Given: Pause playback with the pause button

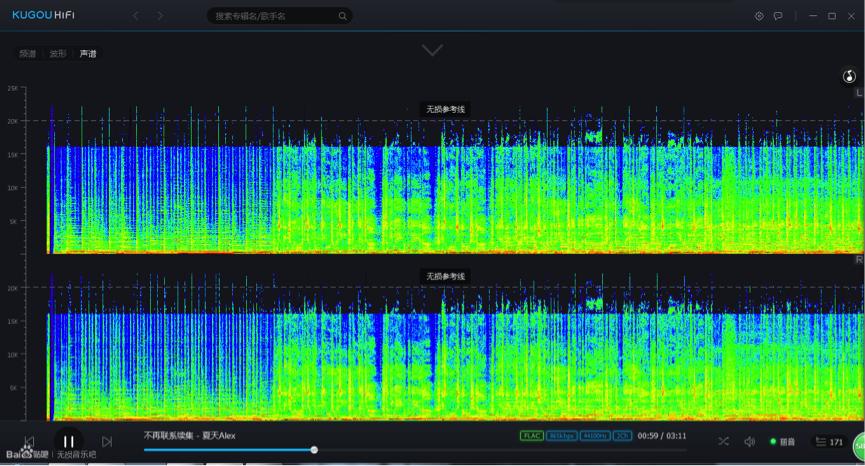Looking at the screenshot, I should click(x=68, y=441).
